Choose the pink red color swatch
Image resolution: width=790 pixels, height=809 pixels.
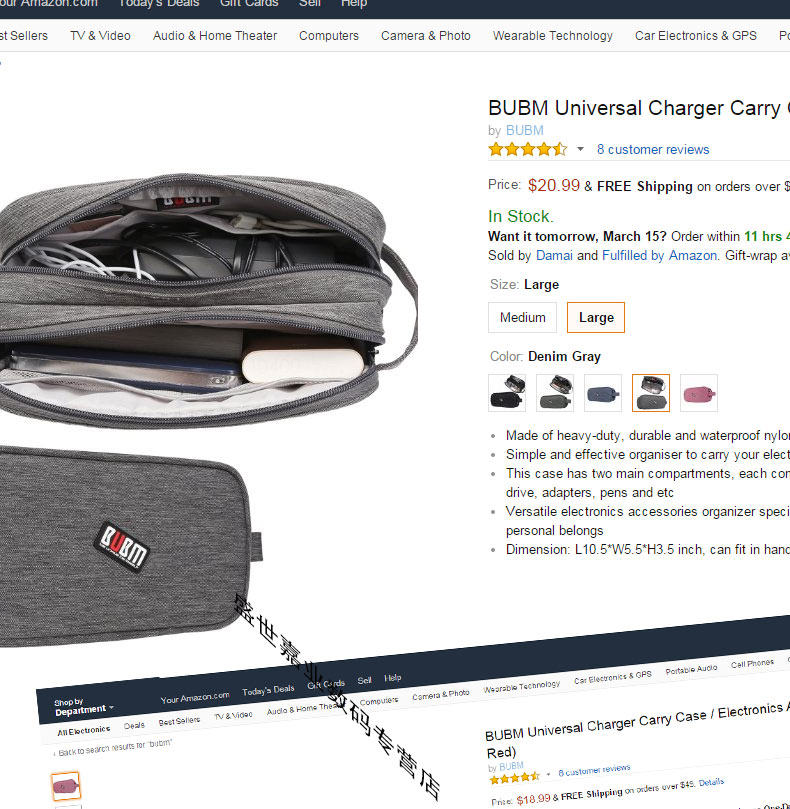point(699,393)
